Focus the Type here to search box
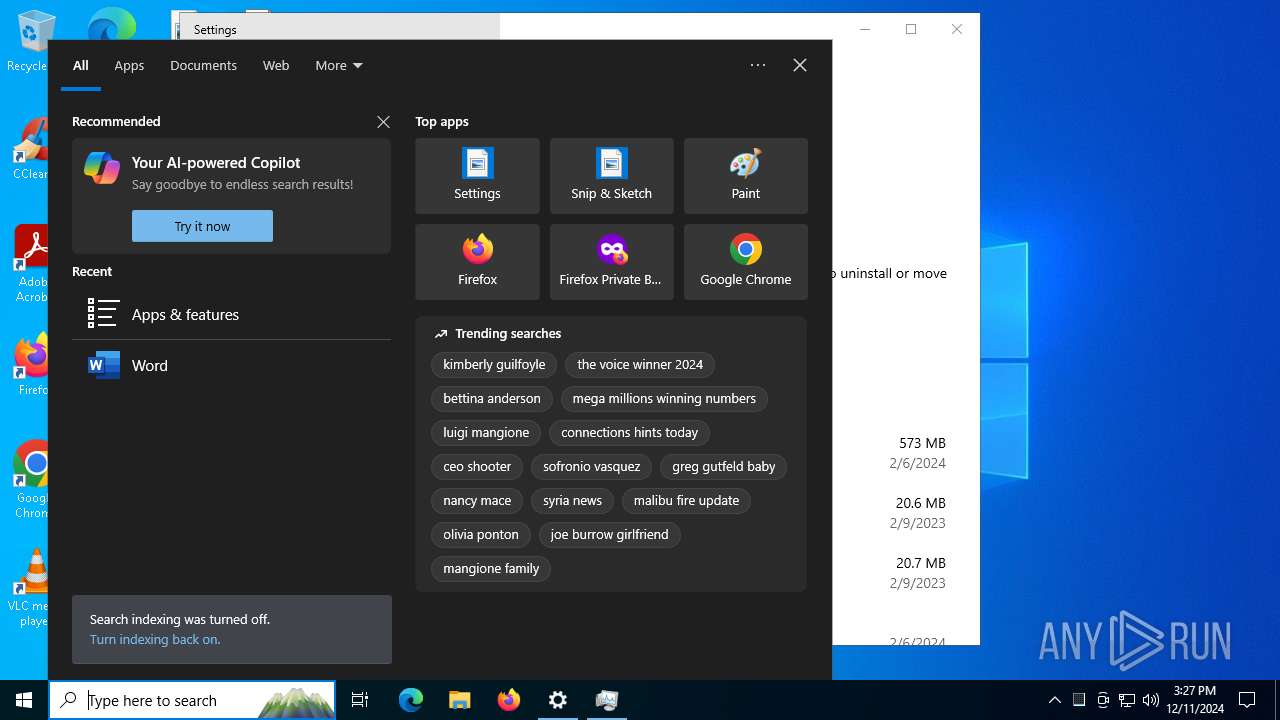Viewport: 1280px width, 720px height. (x=192, y=700)
